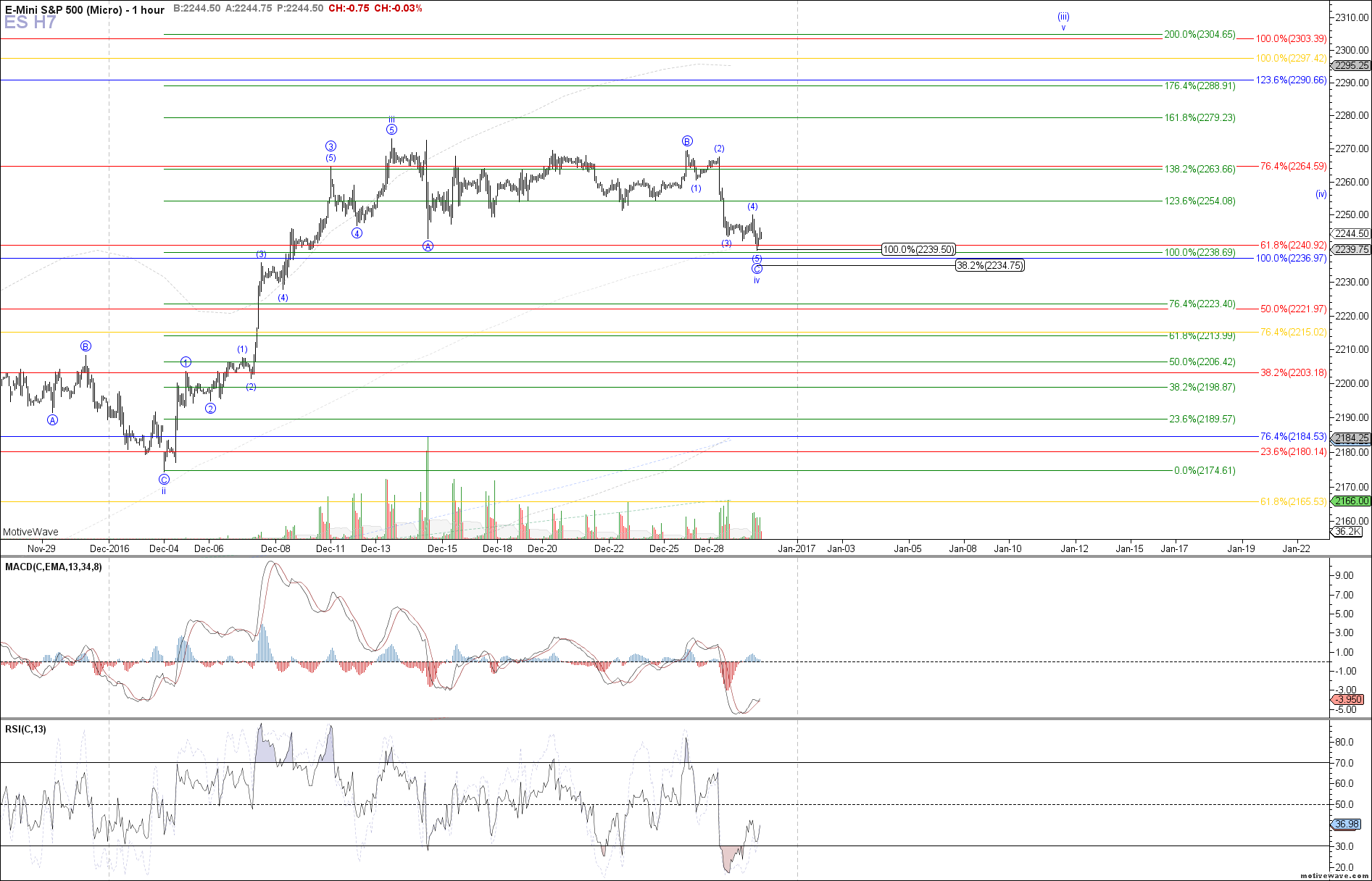Select the circled 1 wave marker

click(x=186, y=362)
